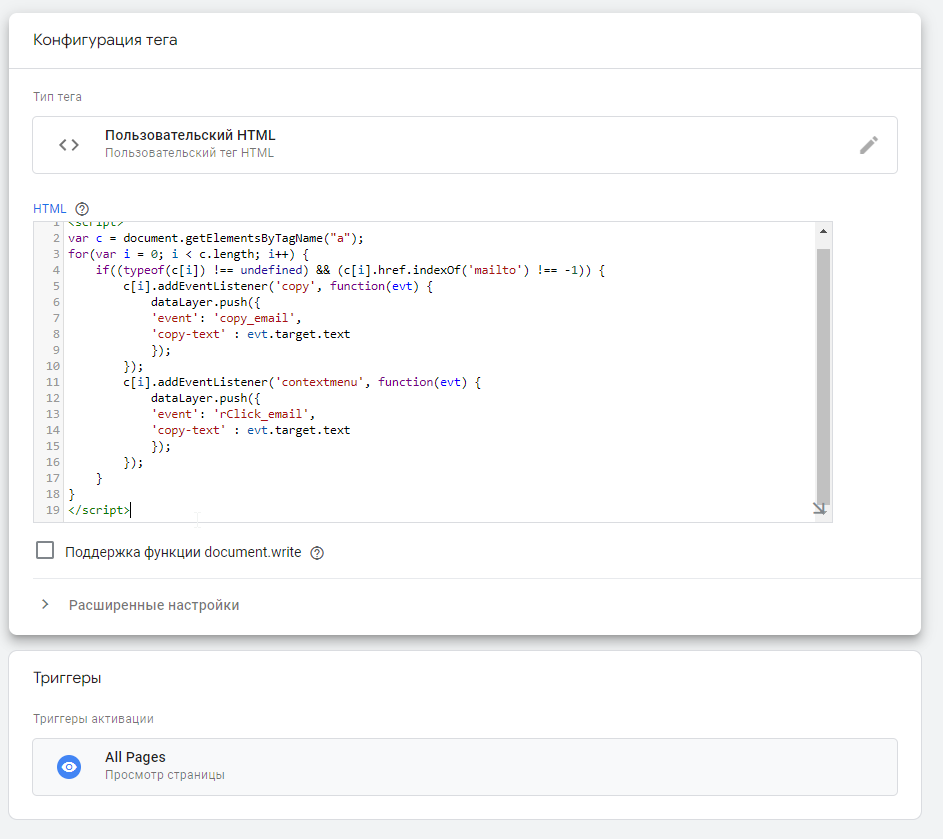
Task: Click the for loop code line
Action: tap(188, 254)
